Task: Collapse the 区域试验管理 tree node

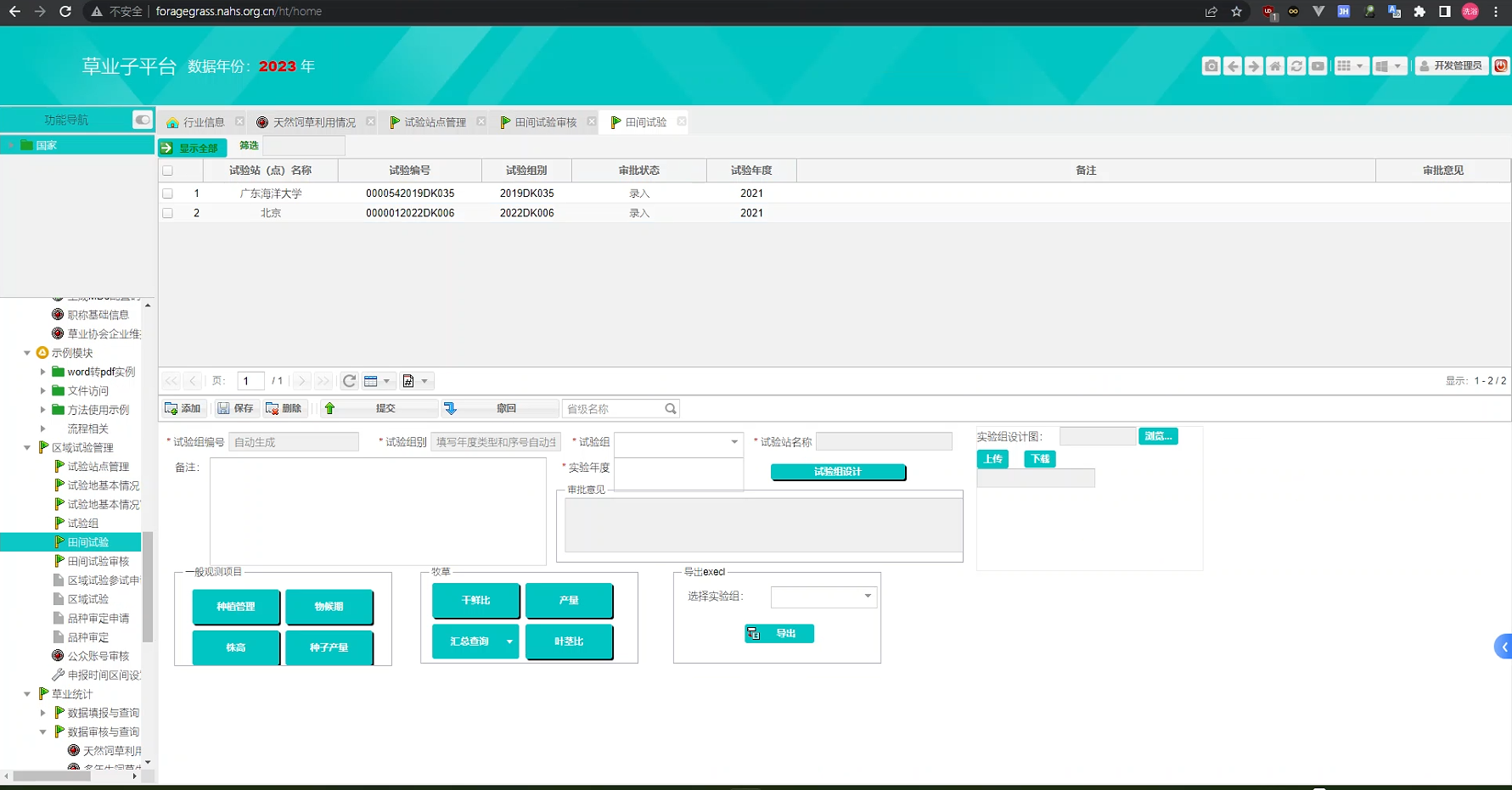Action: tap(27, 447)
